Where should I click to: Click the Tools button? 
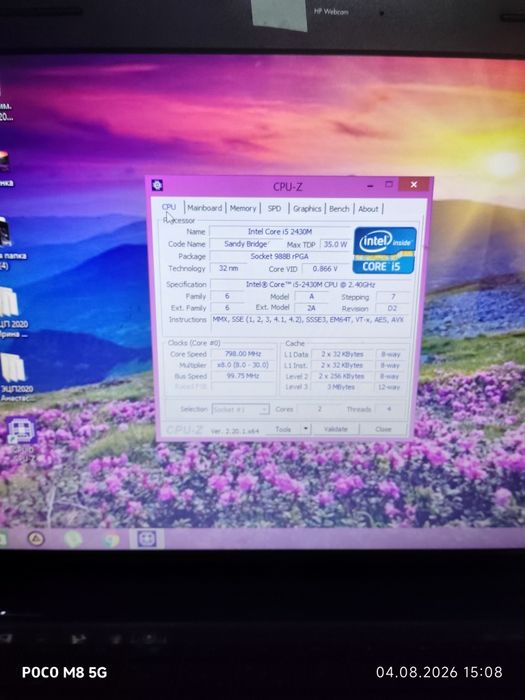pos(283,429)
